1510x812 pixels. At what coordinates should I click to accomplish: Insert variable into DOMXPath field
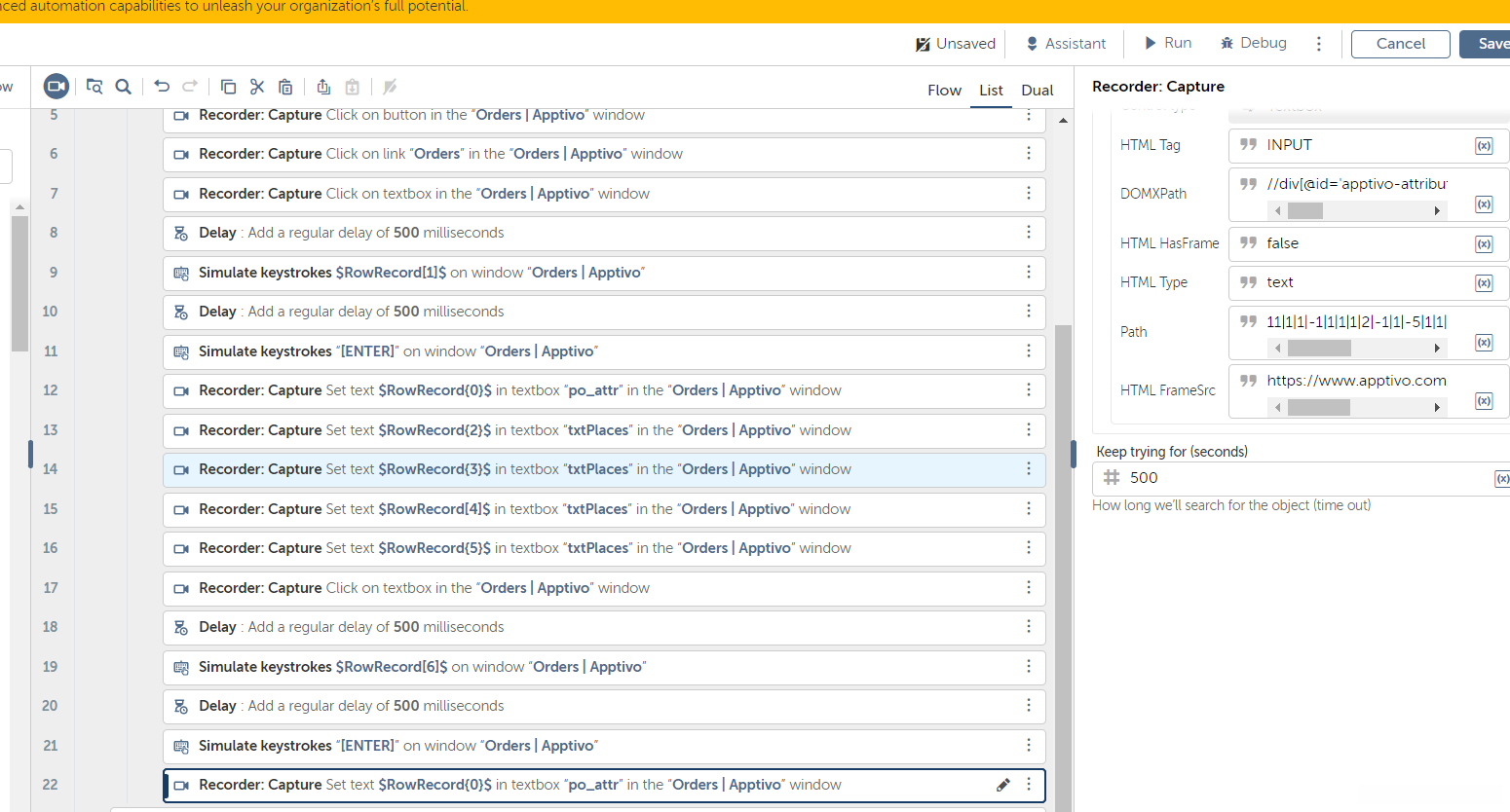point(1484,204)
